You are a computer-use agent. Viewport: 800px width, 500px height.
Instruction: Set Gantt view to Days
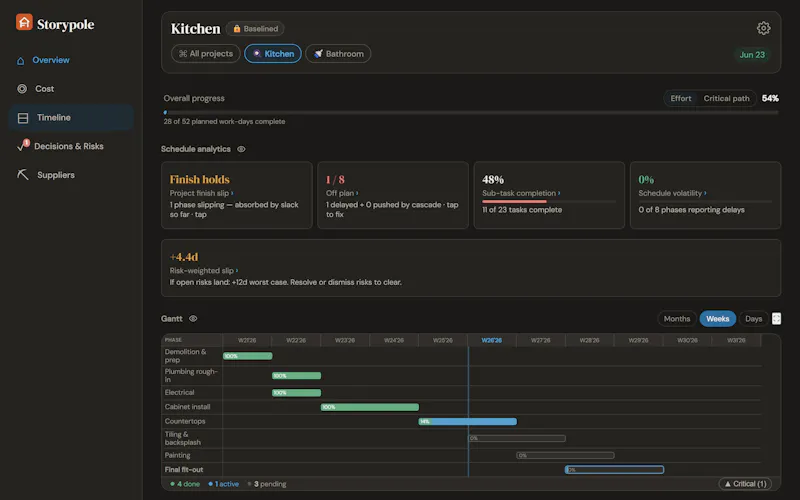click(754, 318)
